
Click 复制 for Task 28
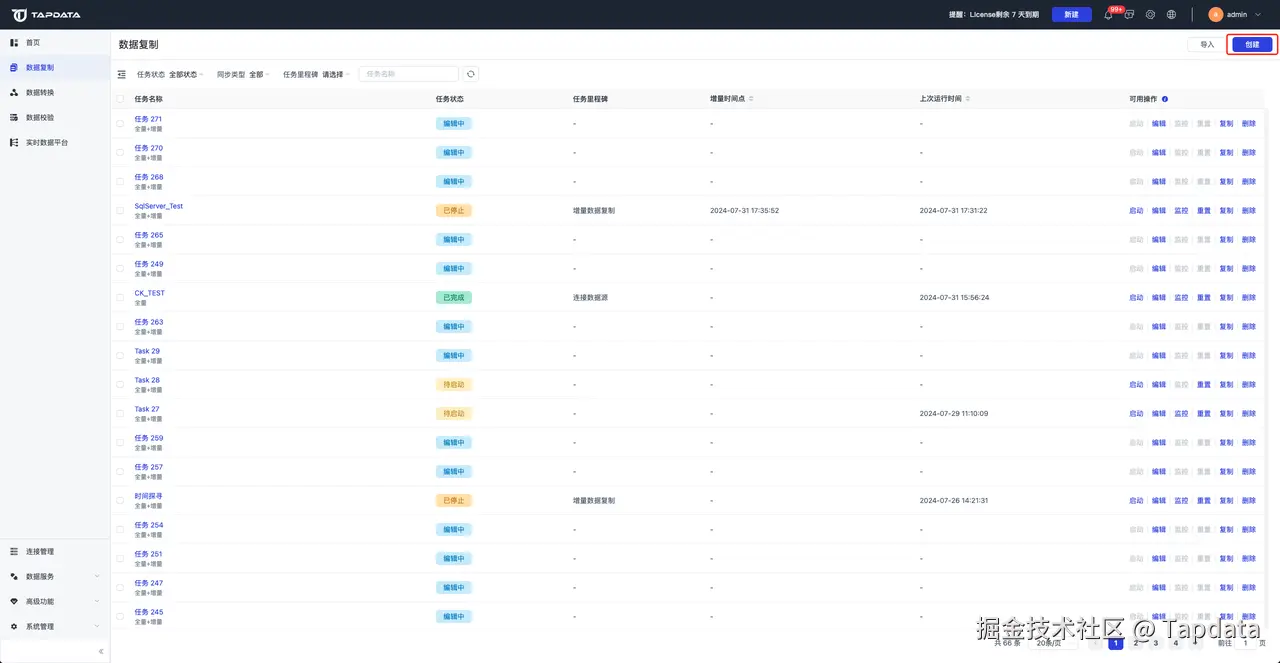tap(1226, 385)
